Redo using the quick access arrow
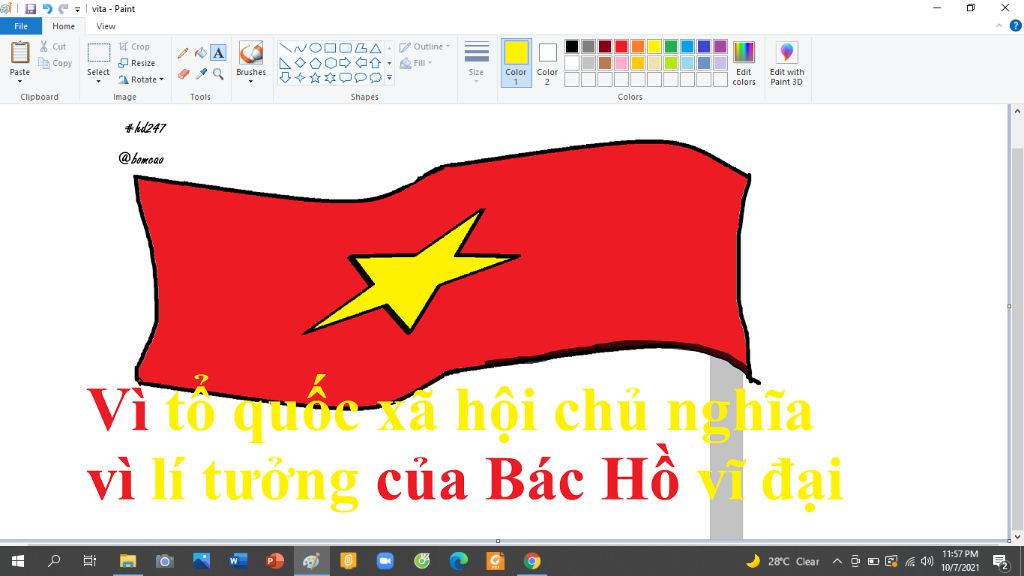Screen dimensions: 1024x576 (63, 8)
